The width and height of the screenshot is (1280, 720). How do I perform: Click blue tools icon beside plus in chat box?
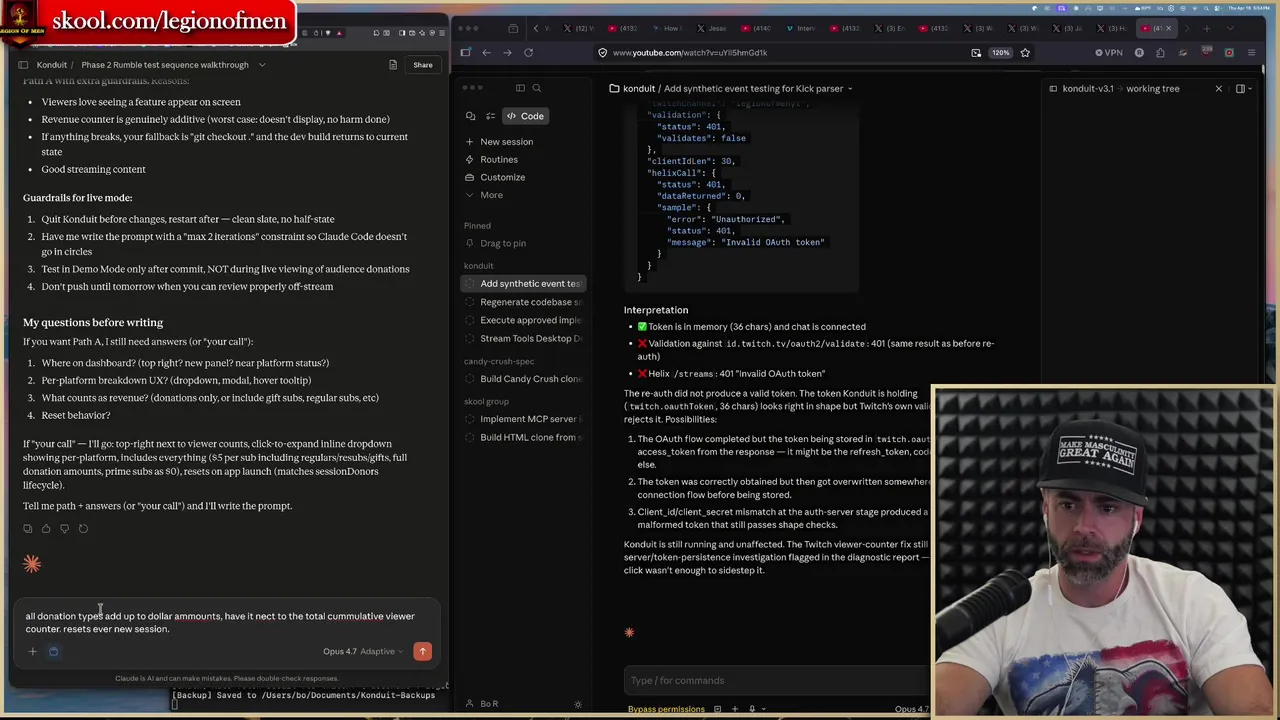point(53,652)
